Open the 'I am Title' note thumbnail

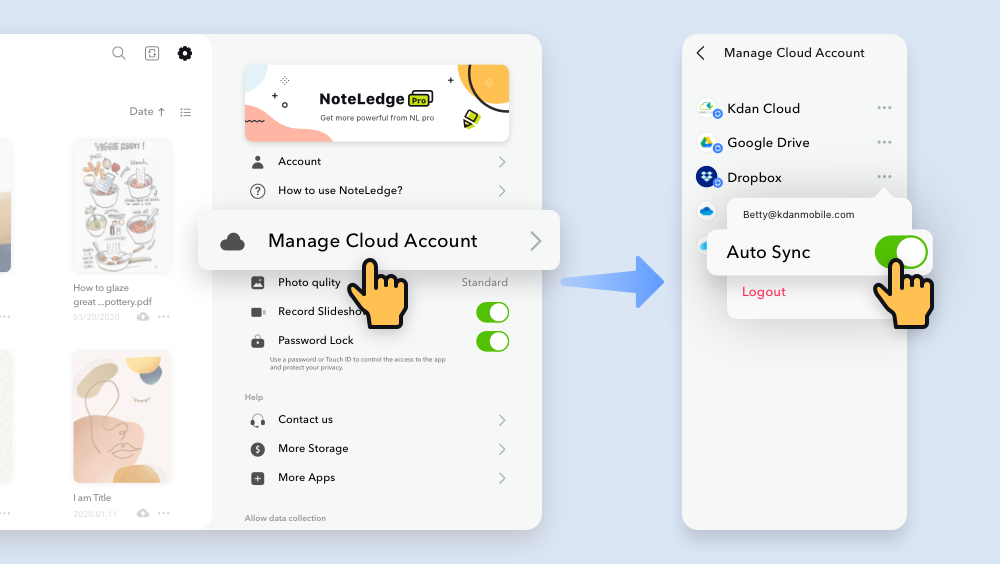pos(122,417)
